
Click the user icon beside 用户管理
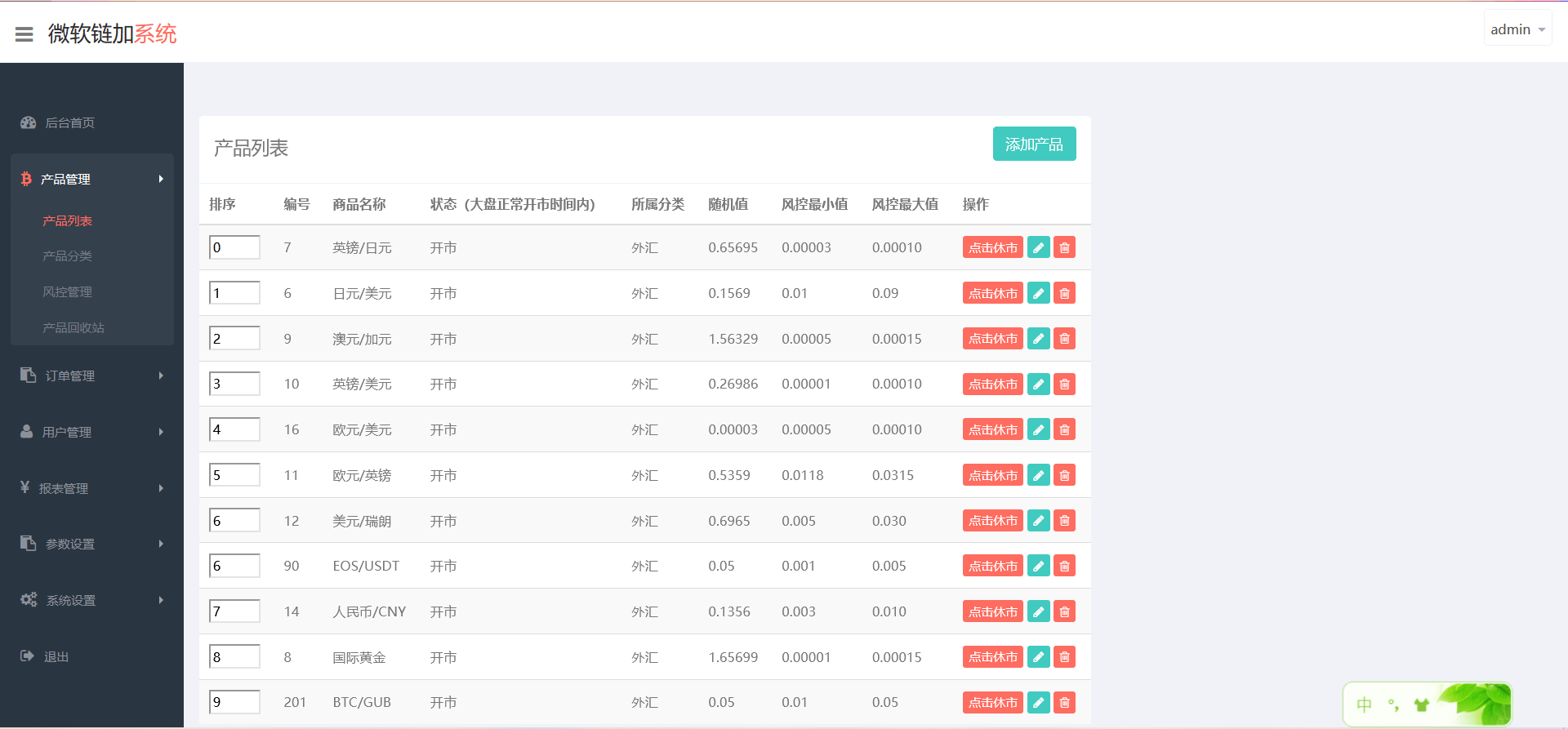coord(27,431)
